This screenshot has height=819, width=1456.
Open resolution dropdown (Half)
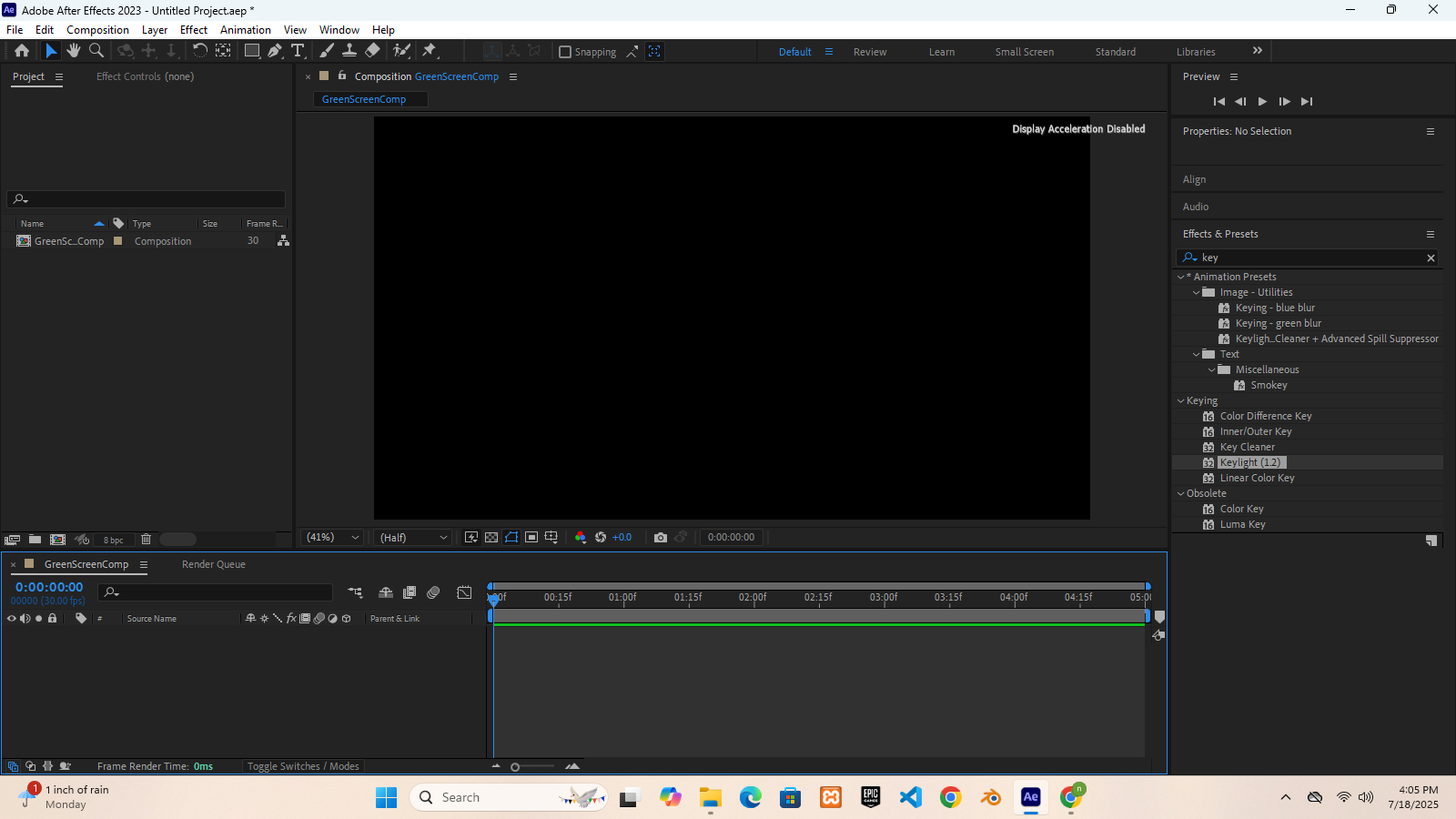tap(413, 538)
